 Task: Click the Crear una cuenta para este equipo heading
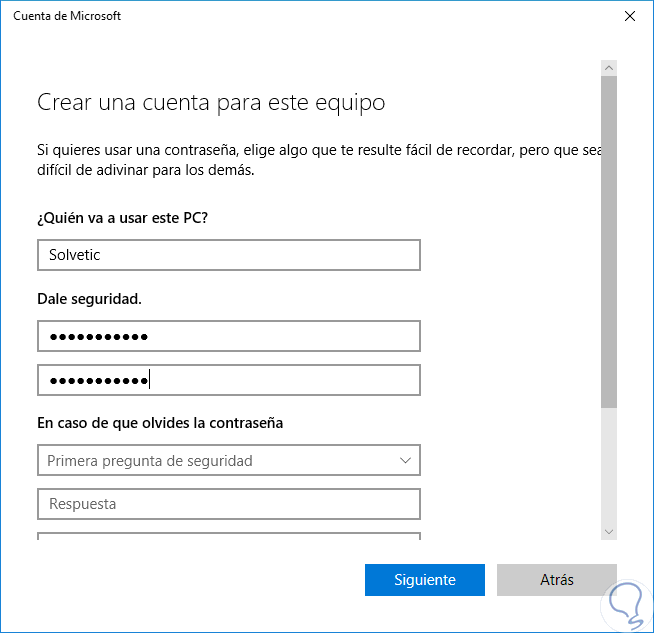pyautogui.click(x=211, y=103)
